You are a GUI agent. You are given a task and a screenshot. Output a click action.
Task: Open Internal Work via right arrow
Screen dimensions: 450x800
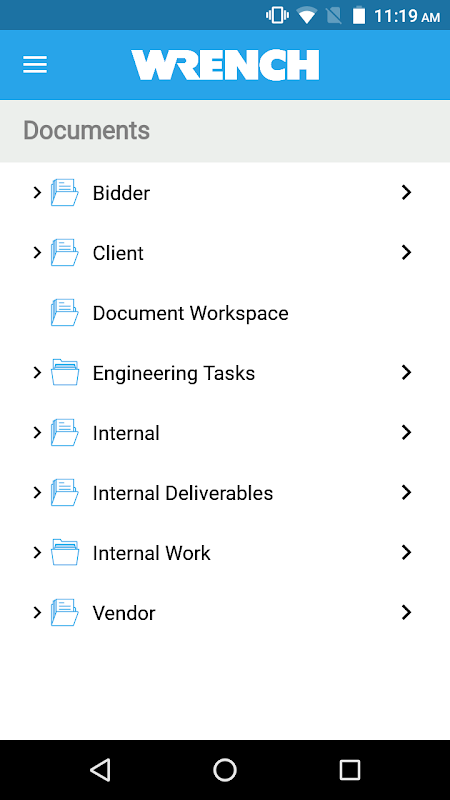pyautogui.click(x=406, y=552)
